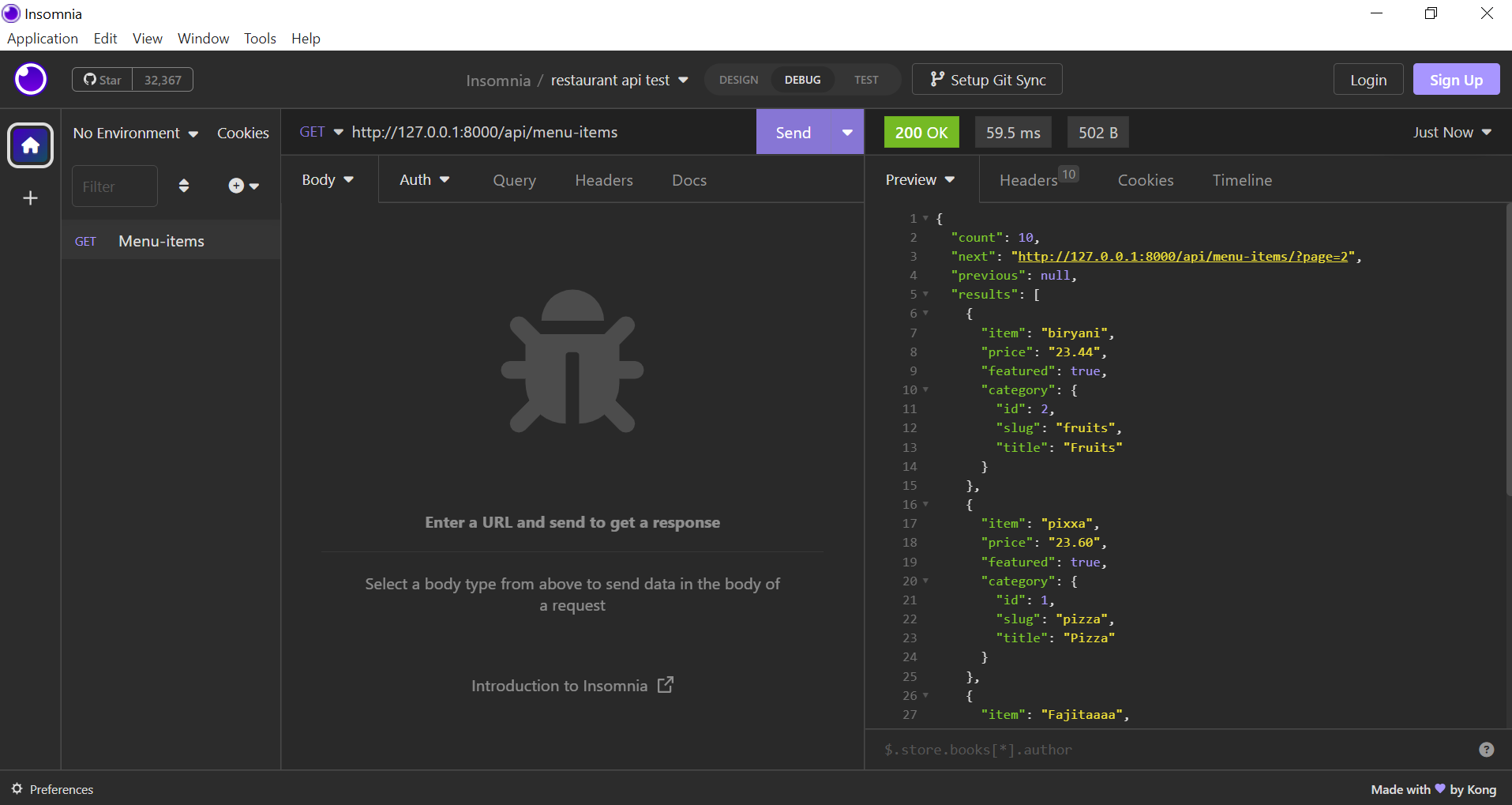Viewport: 1512px width, 805px height.
Task: Click the Setup Git Sync button
Action: [987, 80]
